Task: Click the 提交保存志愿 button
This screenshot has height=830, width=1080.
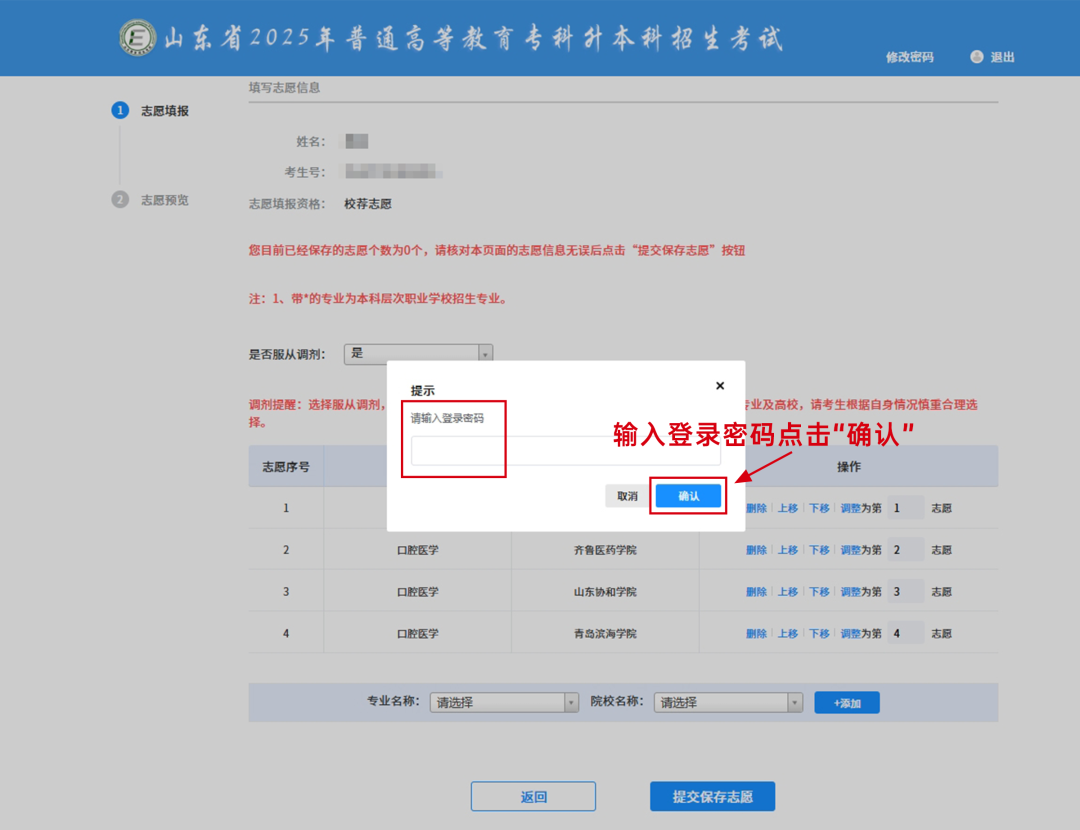Action: click(712, 796)
